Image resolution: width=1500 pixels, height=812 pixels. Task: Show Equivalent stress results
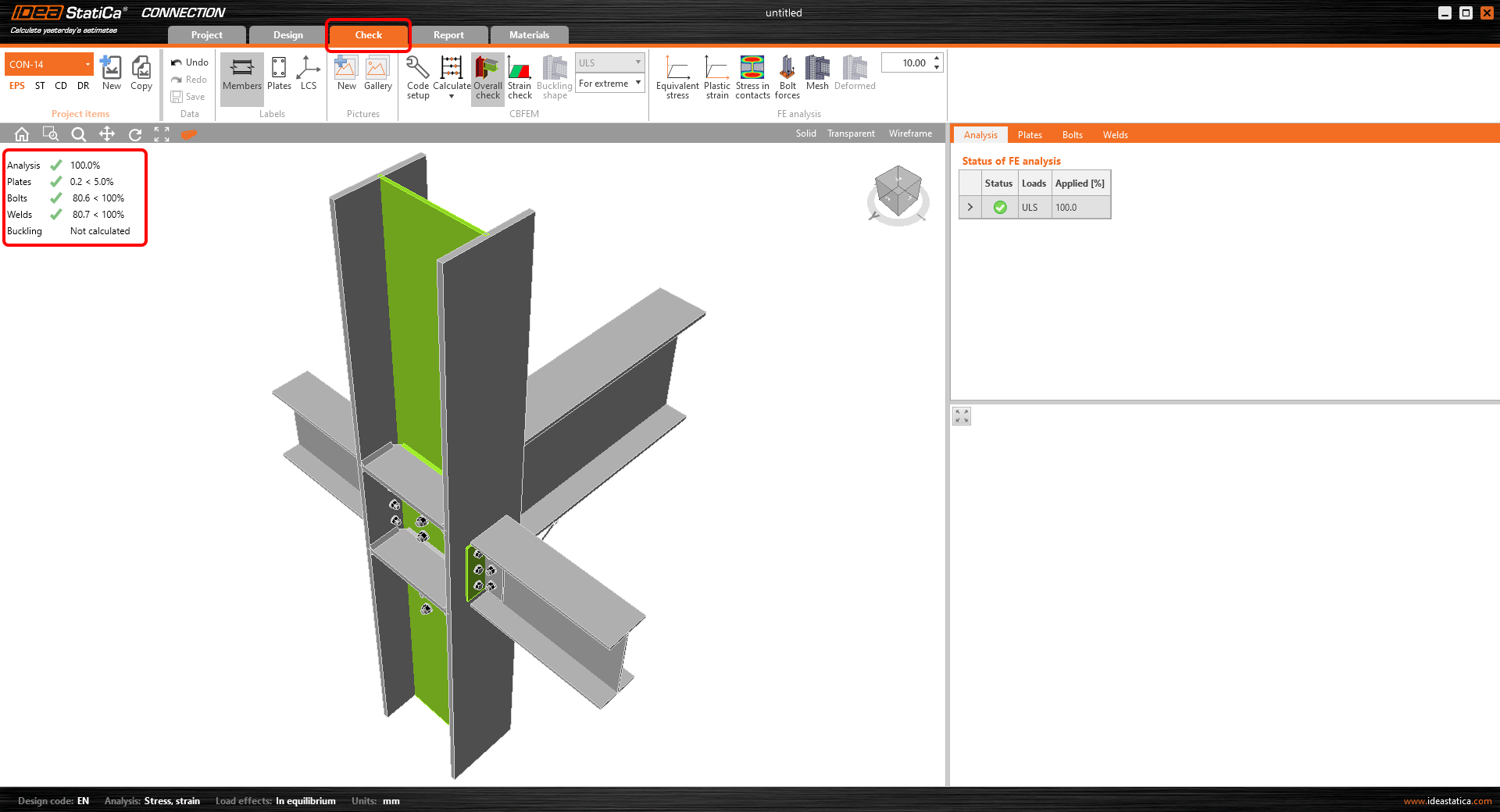[x=677, y=77]
